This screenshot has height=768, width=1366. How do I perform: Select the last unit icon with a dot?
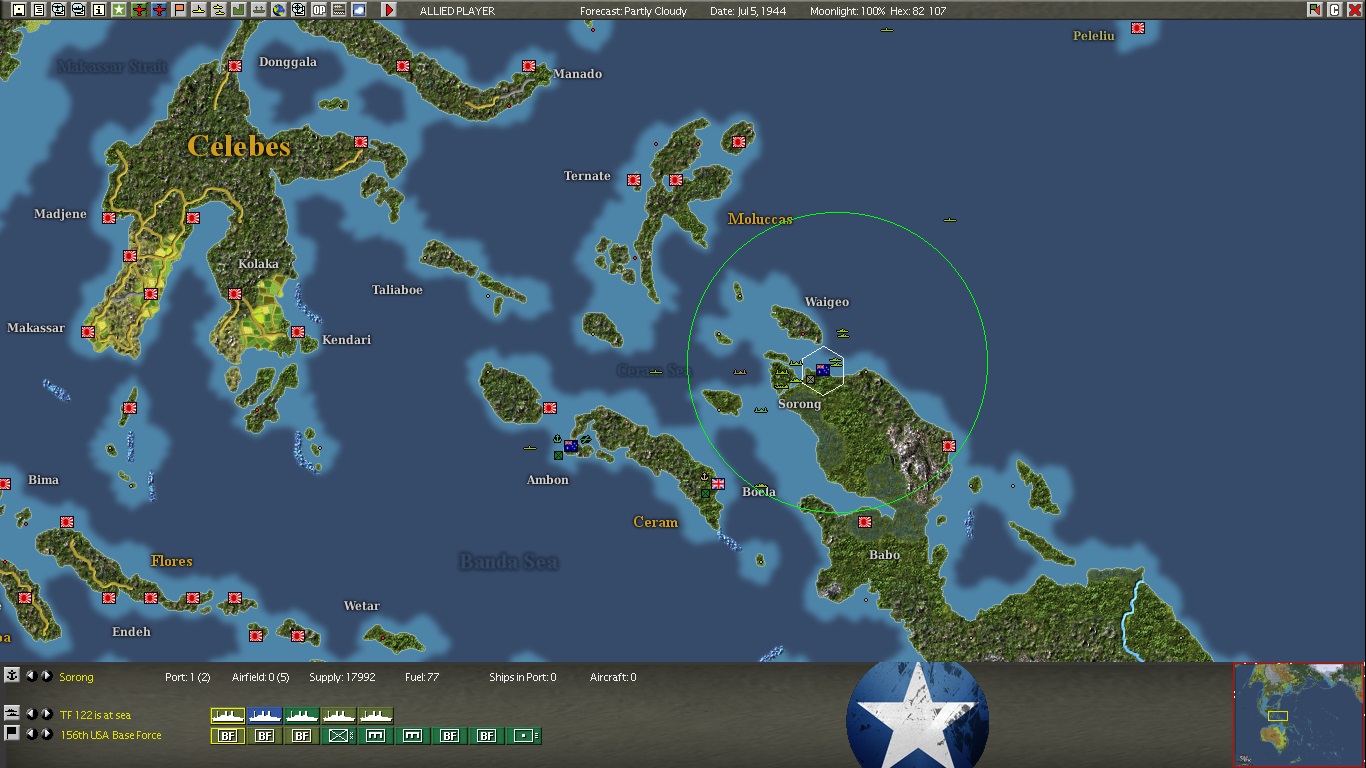click(x=524, y=736)
